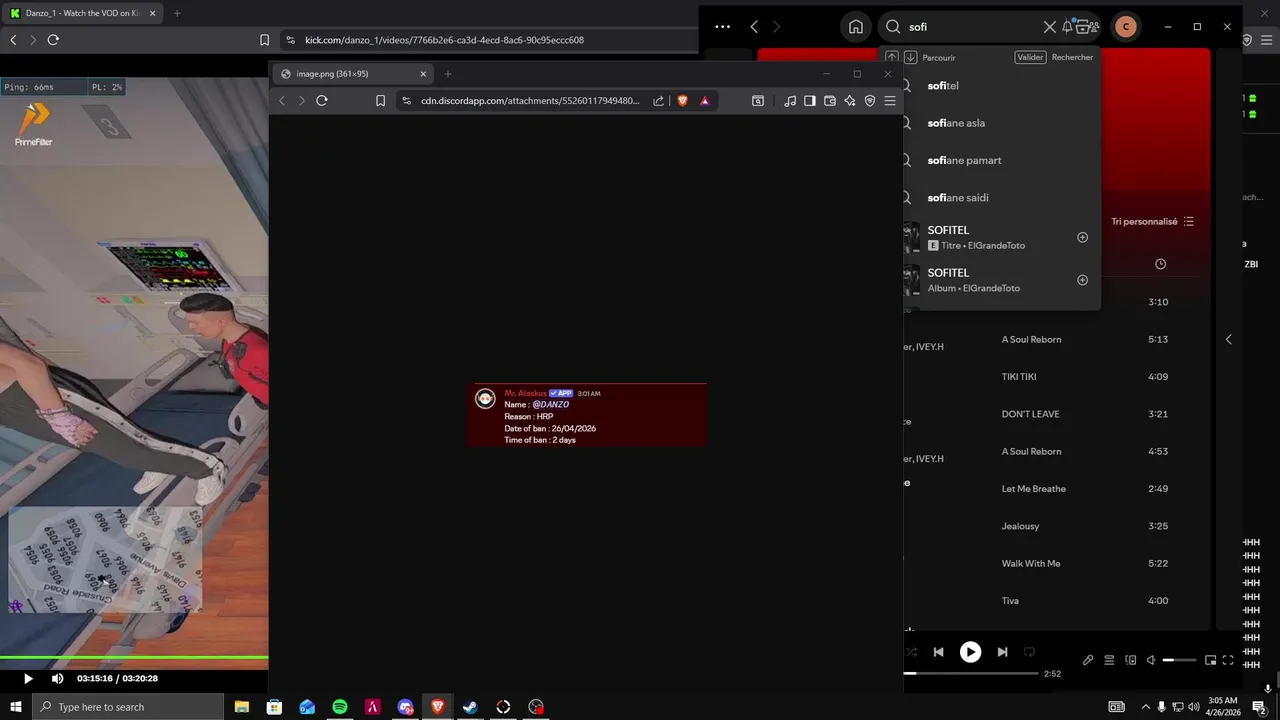Select suggestion sofitel
The width and height of the screenshot is (1280, 720).
click(x=943, y=85)
